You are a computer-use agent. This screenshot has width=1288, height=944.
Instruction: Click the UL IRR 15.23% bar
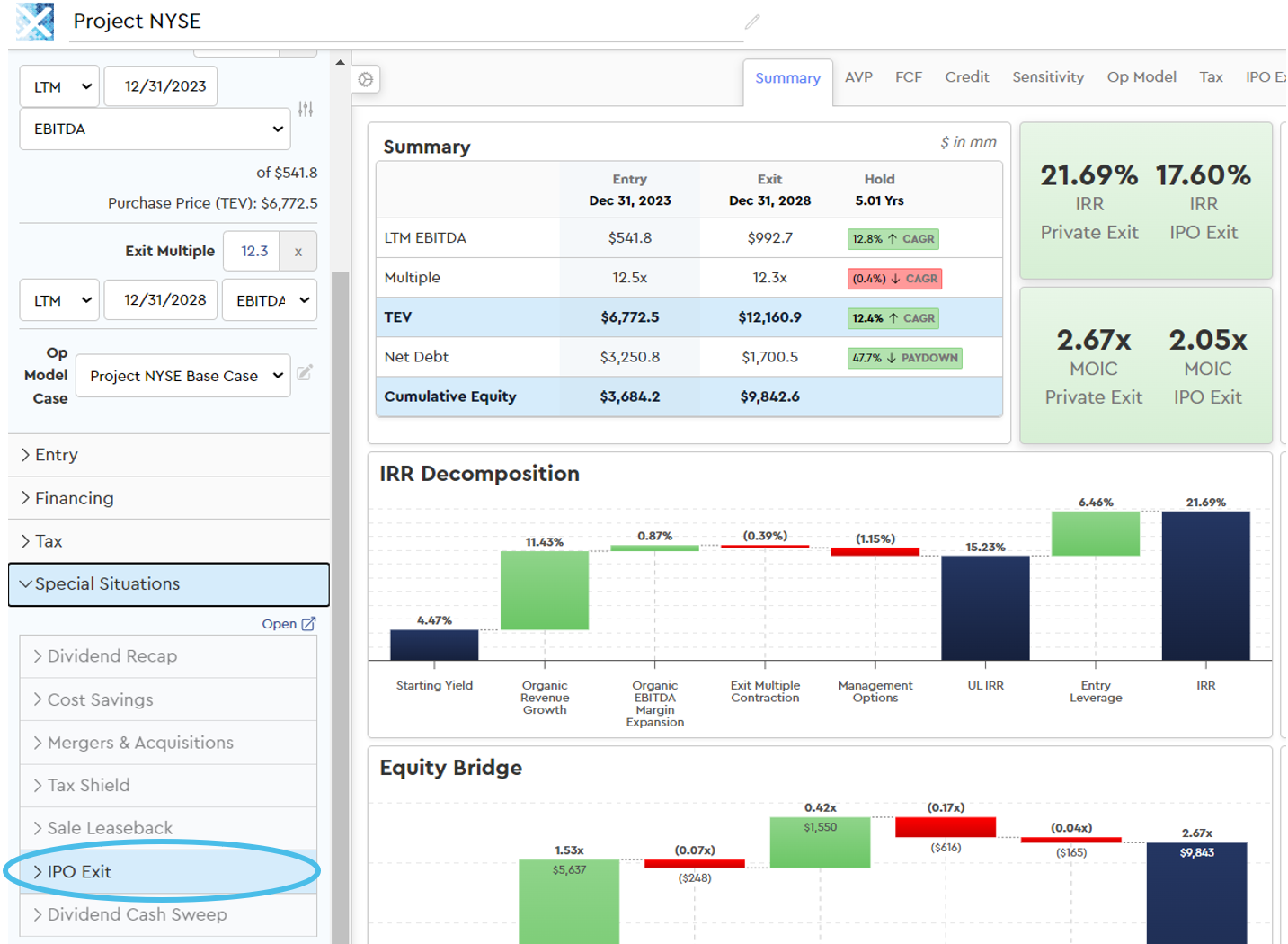[x=986, y=608]
